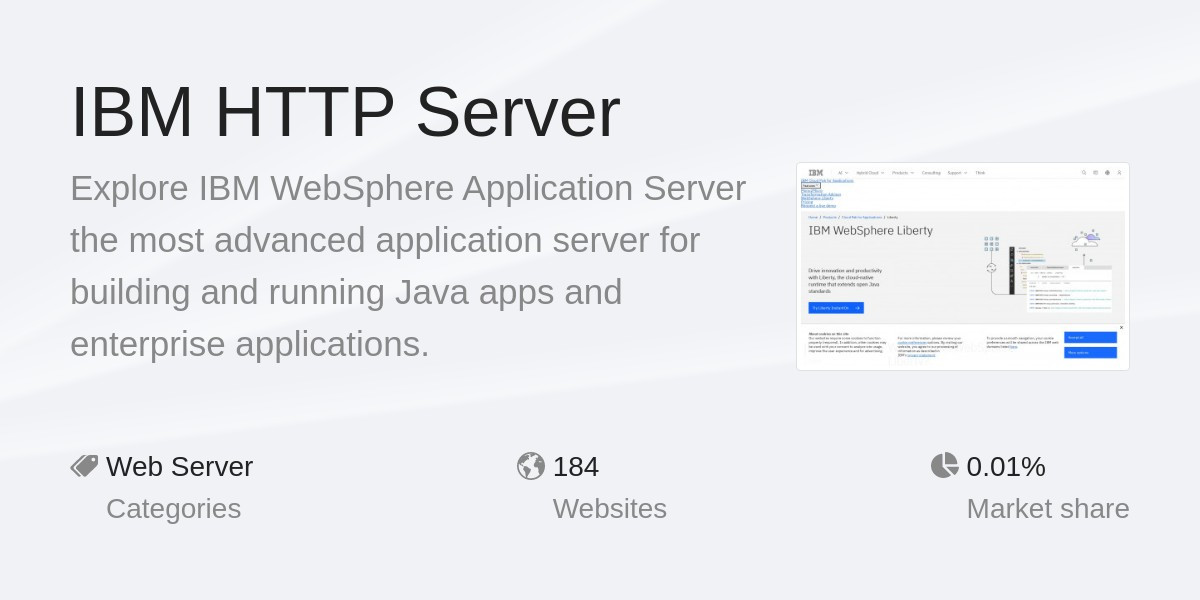1200x600 pixels.
Task: Open the Products dropdown in navigation
Action: [x=902, y=173]
